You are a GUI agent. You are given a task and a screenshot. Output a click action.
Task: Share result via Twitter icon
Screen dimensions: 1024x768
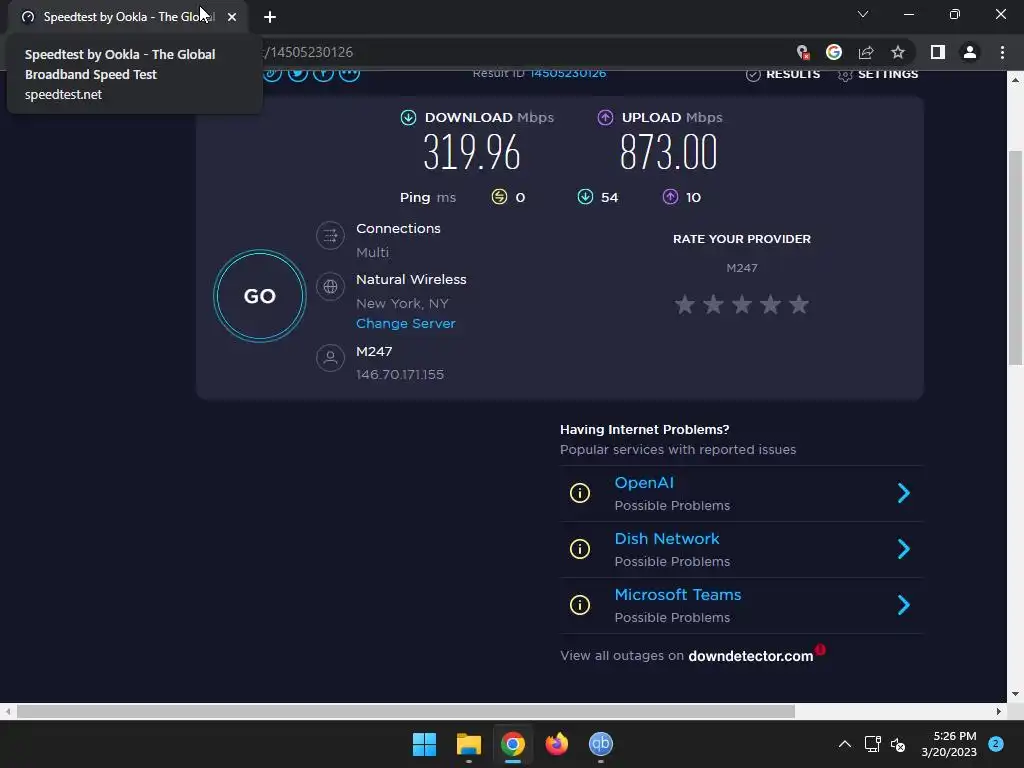(x=298, y=73)
